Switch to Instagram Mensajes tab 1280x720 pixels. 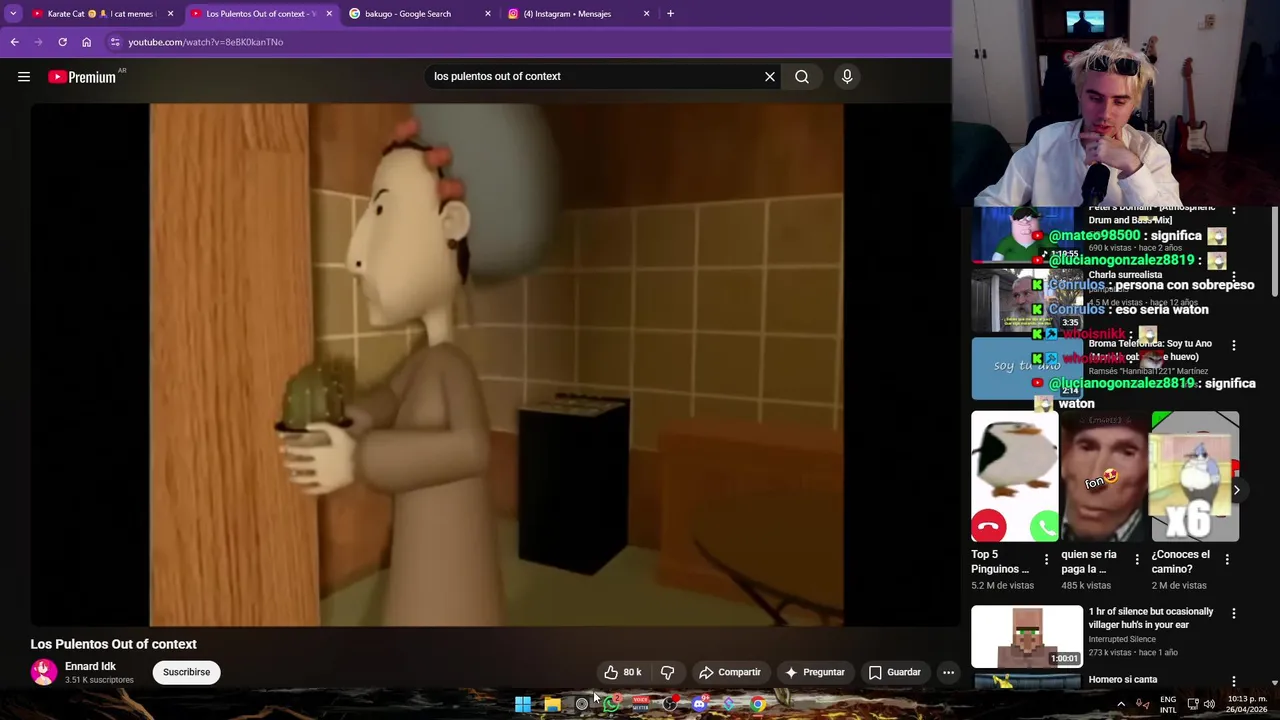coord(578,14)
